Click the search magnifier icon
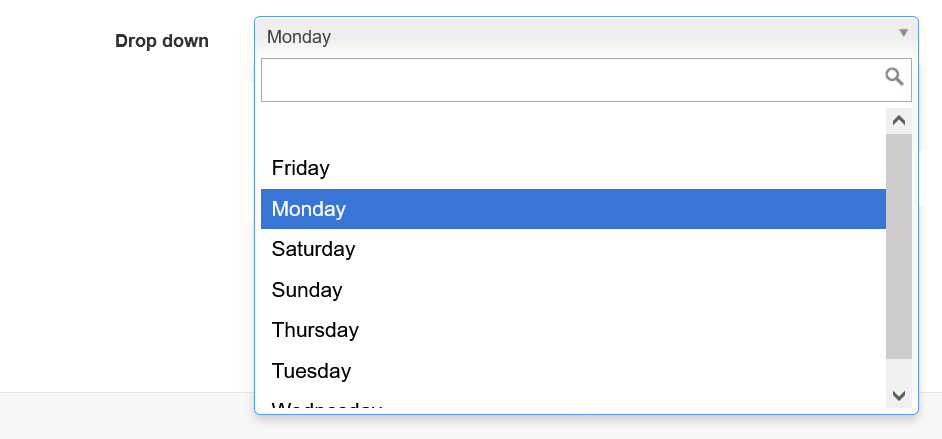The image size is (942, 439). [x=894, y=77]
